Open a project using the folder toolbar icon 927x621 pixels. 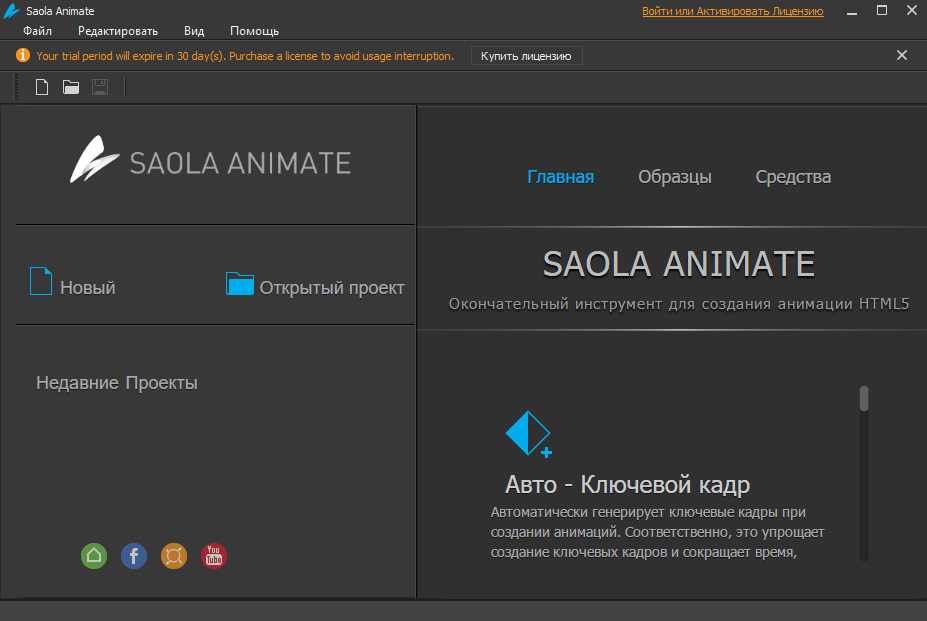pyautogui.click(x=70, y=87)
